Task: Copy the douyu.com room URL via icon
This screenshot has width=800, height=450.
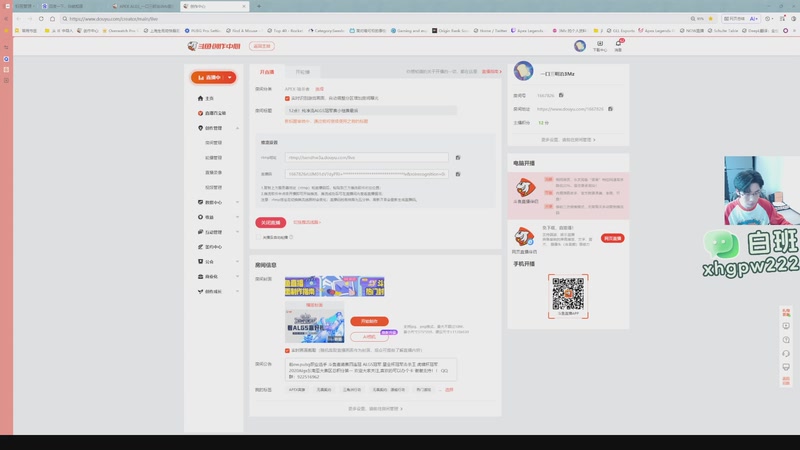Action: click(x=610, y=109)
